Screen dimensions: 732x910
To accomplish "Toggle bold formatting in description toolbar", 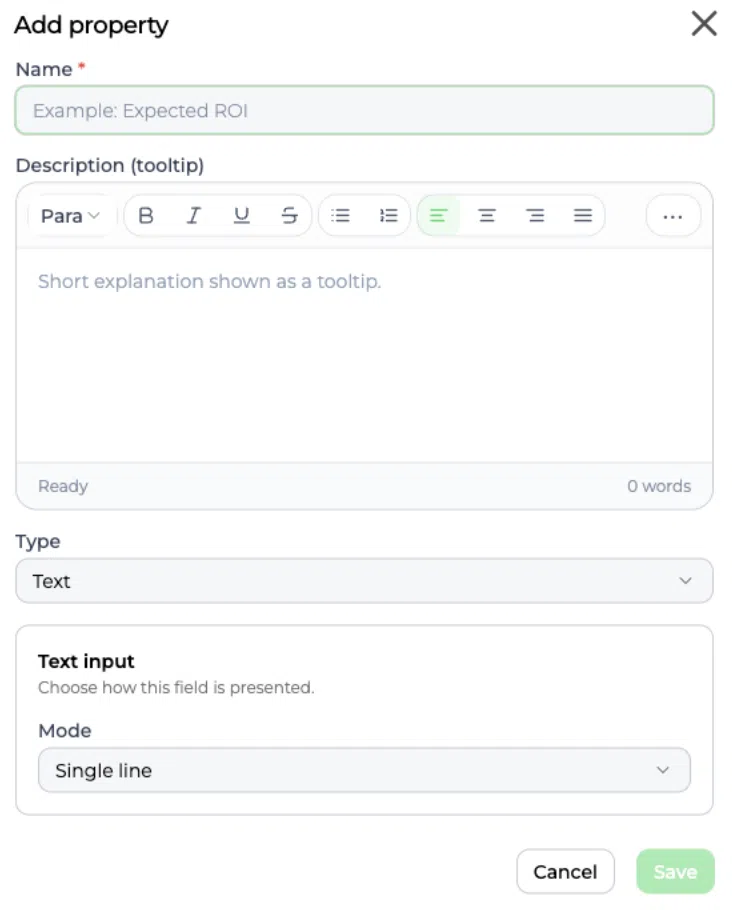I will [x=146, y=216].
